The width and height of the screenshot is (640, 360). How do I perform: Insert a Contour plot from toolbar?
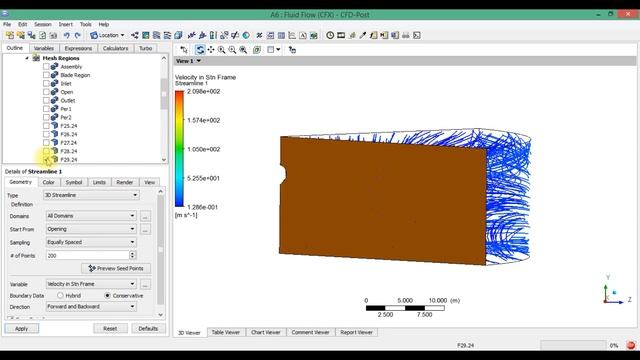pyautogui.click(x=145, y=36)
